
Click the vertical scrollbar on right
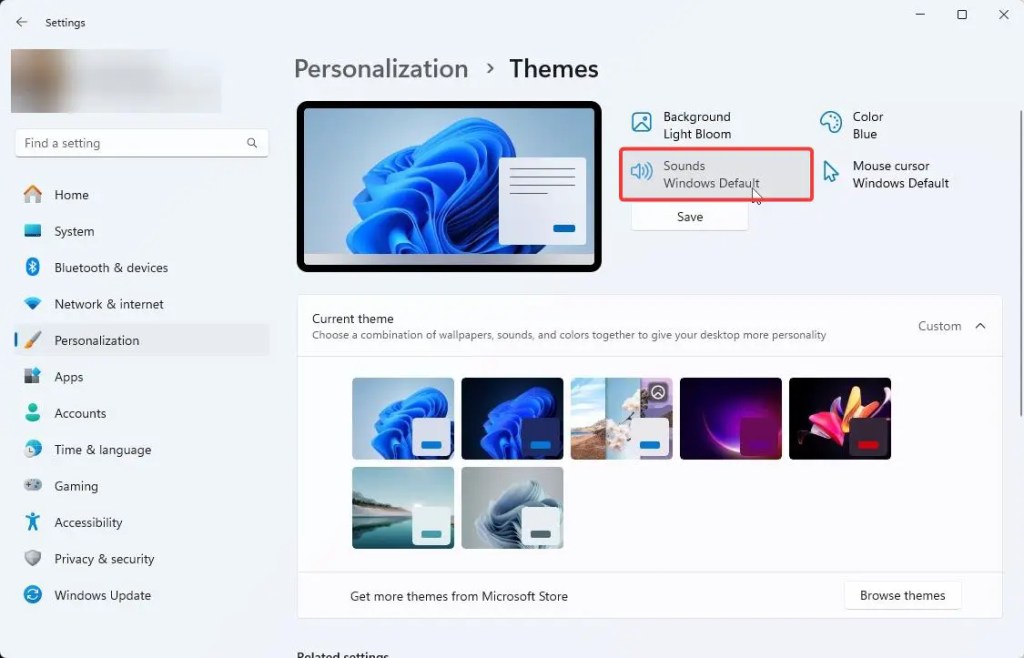coord(1021,262)
